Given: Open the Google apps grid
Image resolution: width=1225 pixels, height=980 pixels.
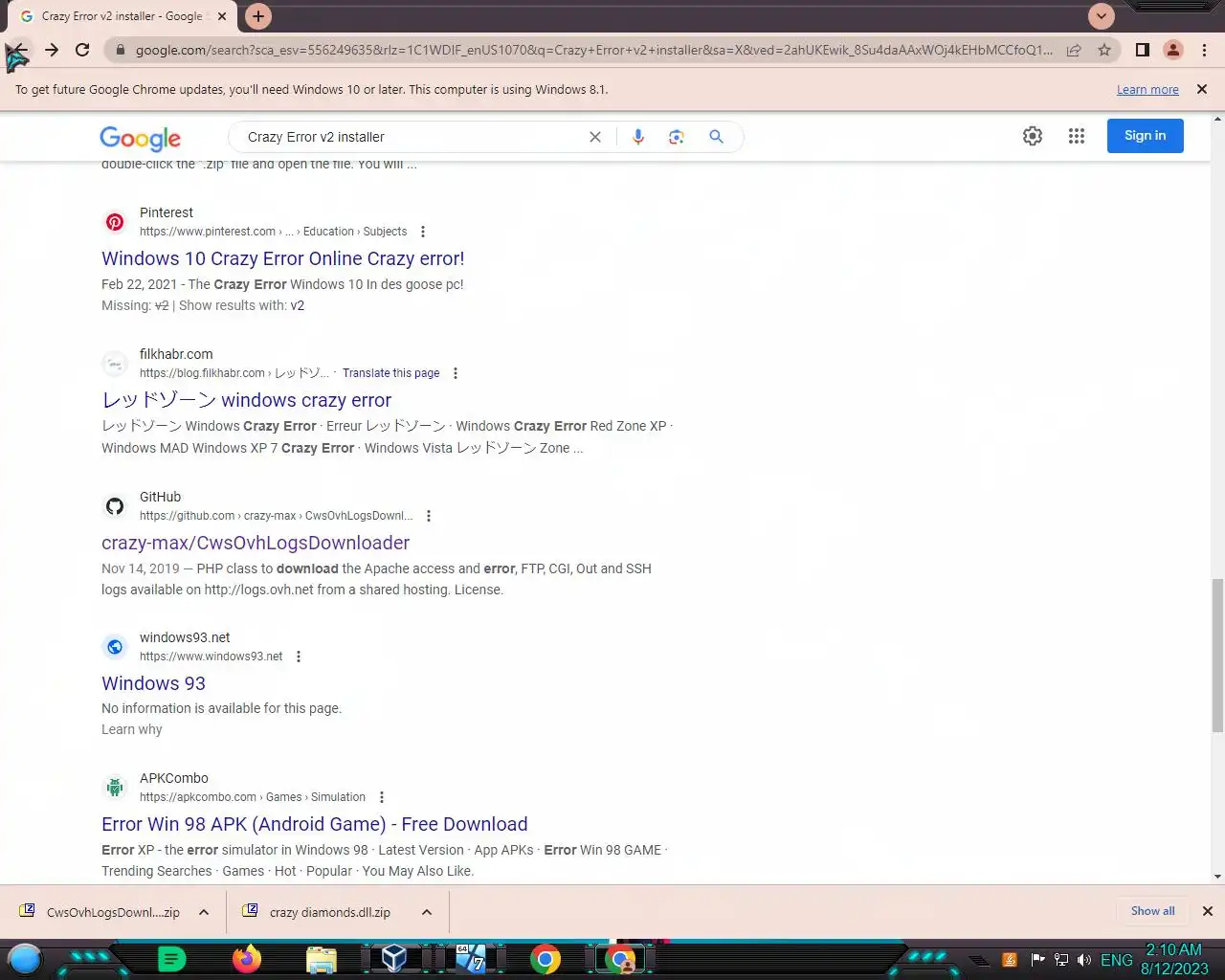Looking at the screenshot, I should point(1077,136).
